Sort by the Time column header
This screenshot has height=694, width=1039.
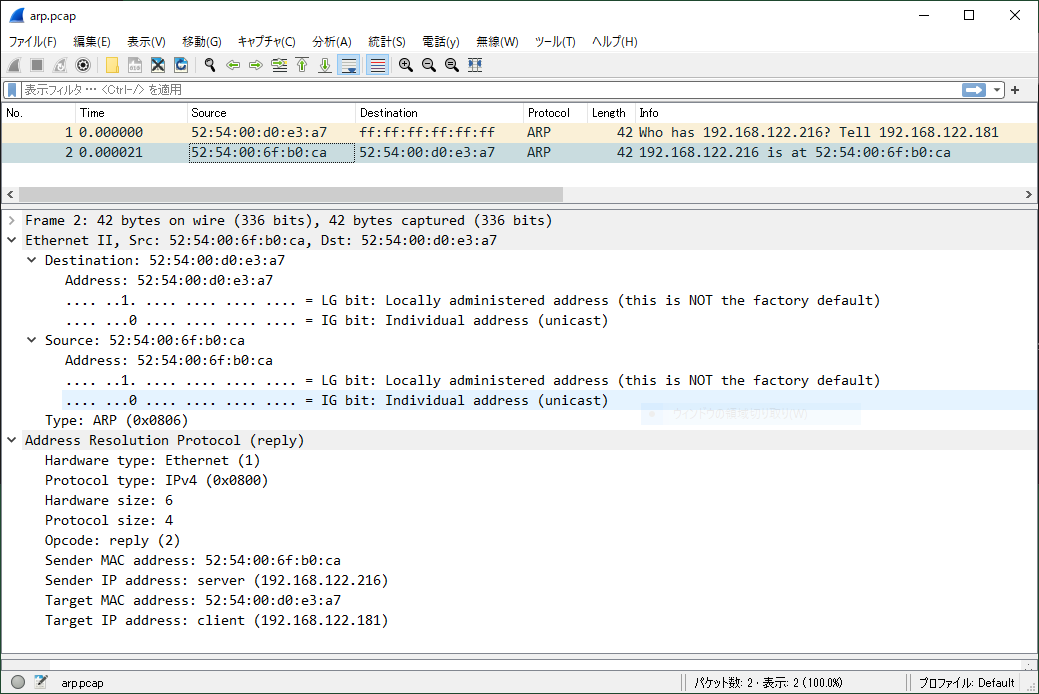point(131,113)
